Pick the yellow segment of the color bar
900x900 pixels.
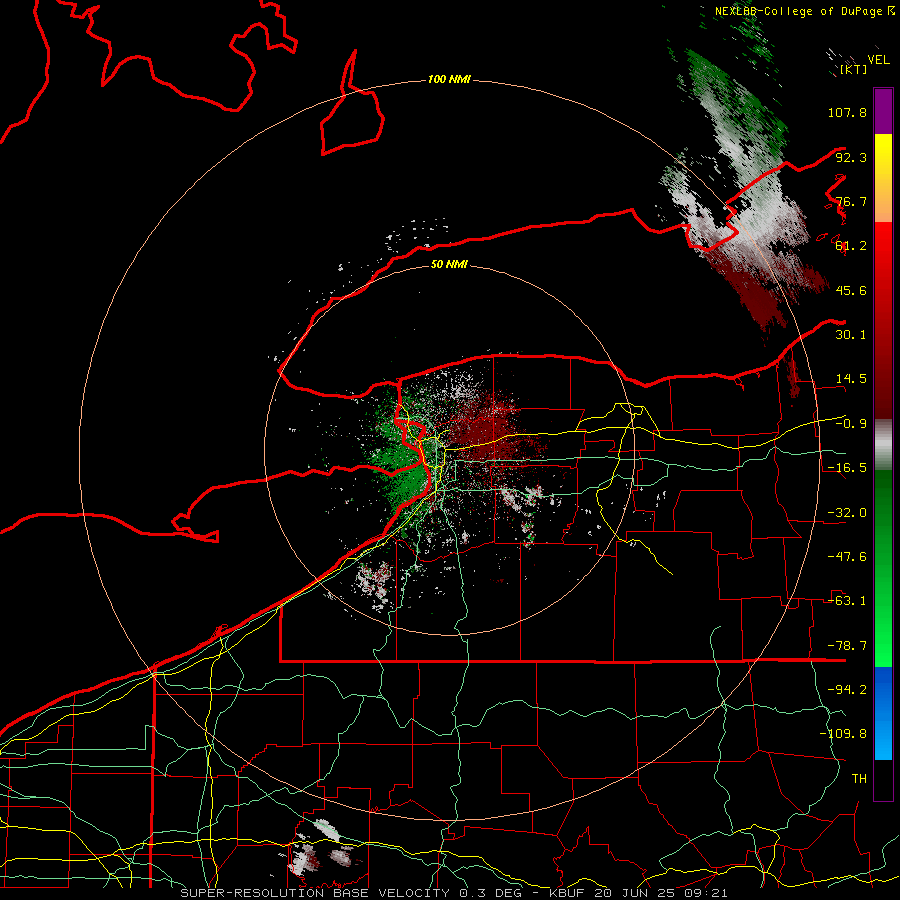(883, 178)
